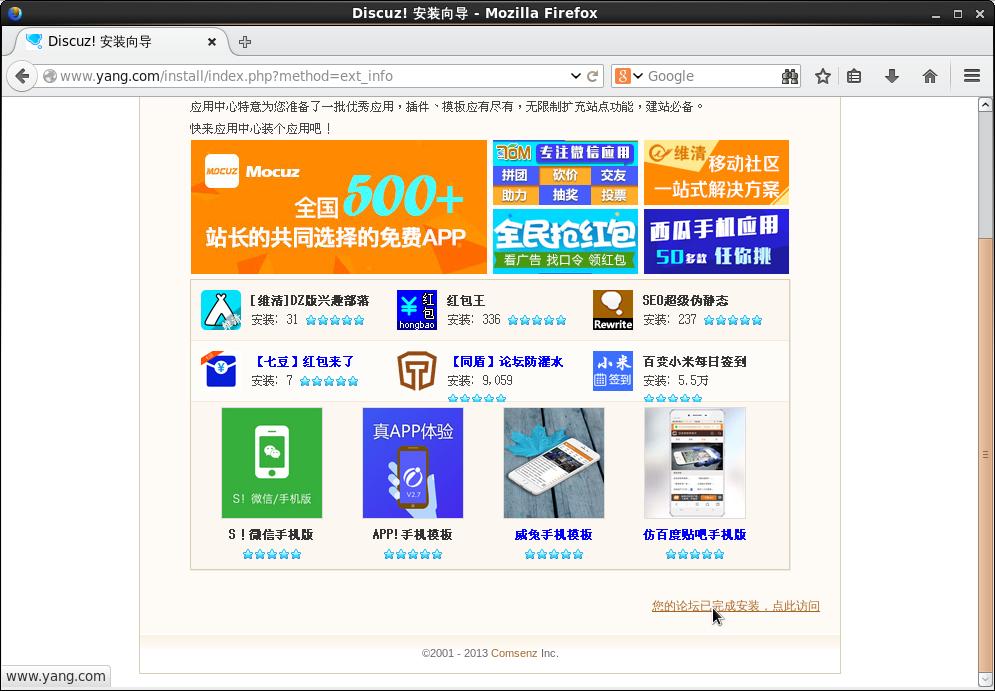The image size is (995, 691).
Task: Expand the URL bar history dropdown
Action: [x=576, y=76]
